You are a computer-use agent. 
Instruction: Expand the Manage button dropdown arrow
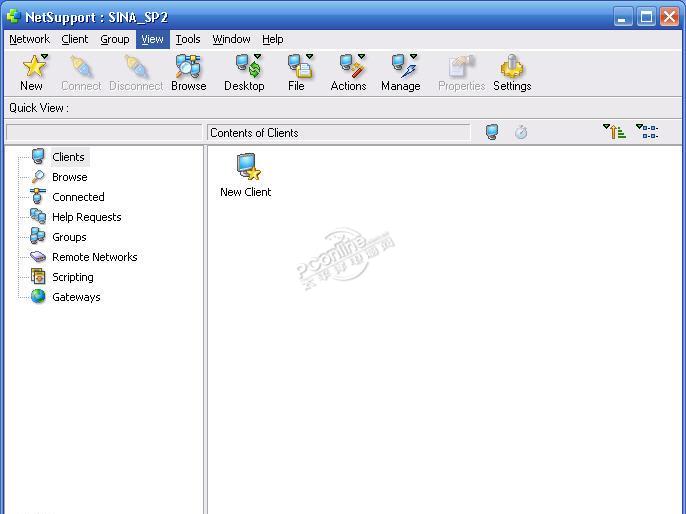tap(413, 56)
